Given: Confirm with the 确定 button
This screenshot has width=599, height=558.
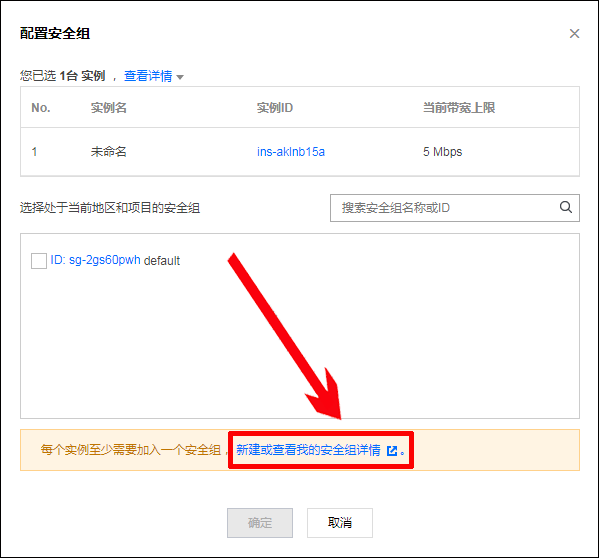Looking at the screenshot, I should click(260, 522).
